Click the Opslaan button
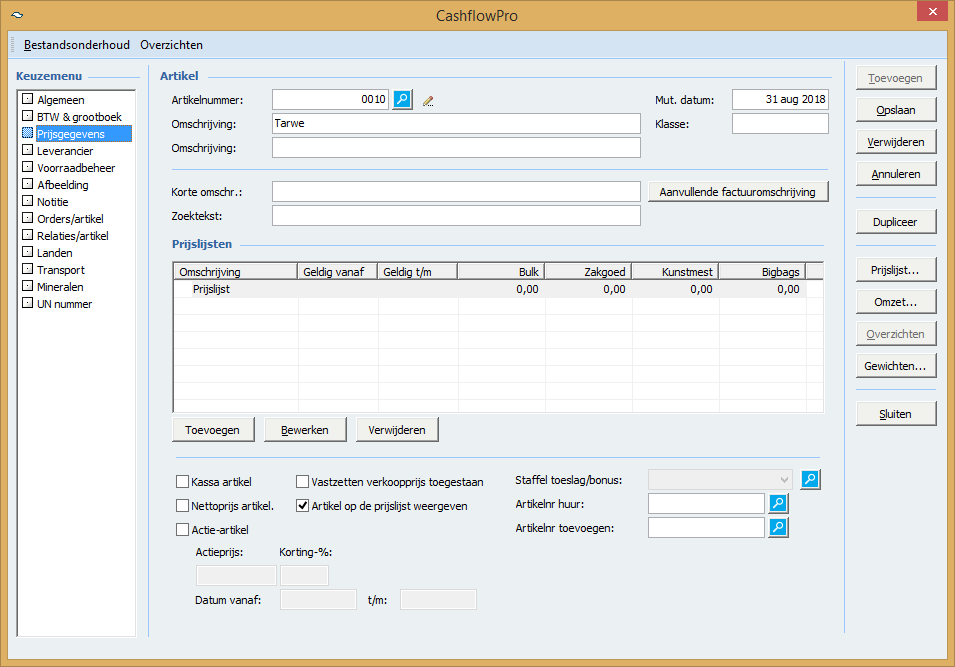Image resolution: width=955 pixels, height=667 pixels. 896,110
